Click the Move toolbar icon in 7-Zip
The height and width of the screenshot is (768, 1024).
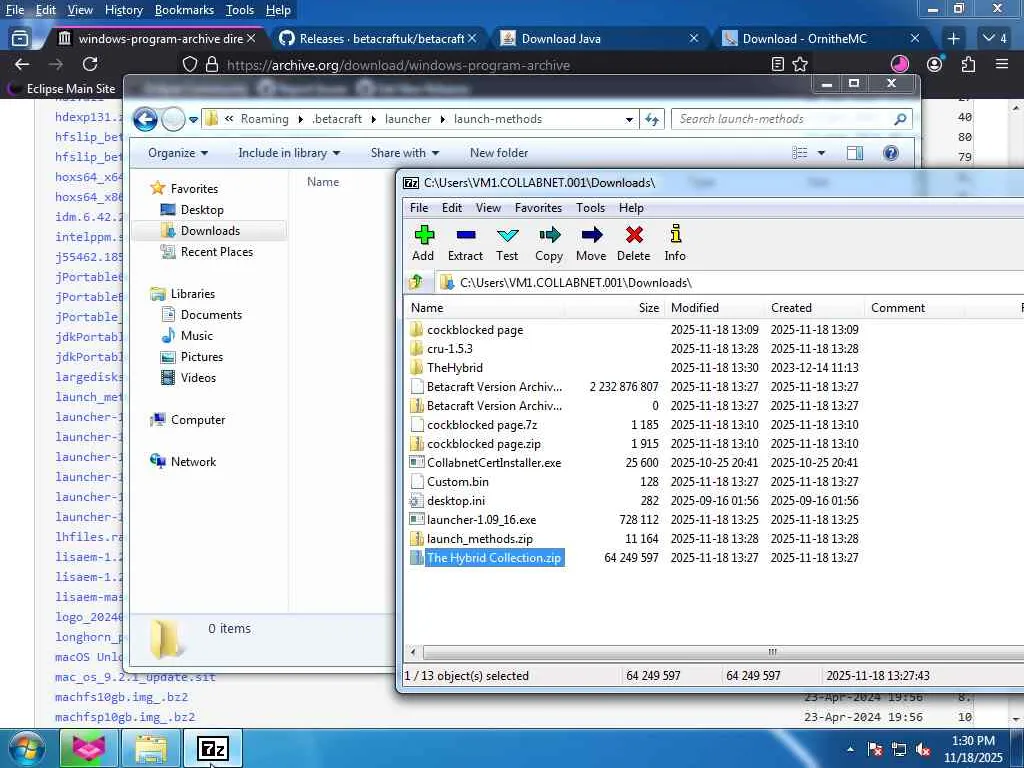591,243
